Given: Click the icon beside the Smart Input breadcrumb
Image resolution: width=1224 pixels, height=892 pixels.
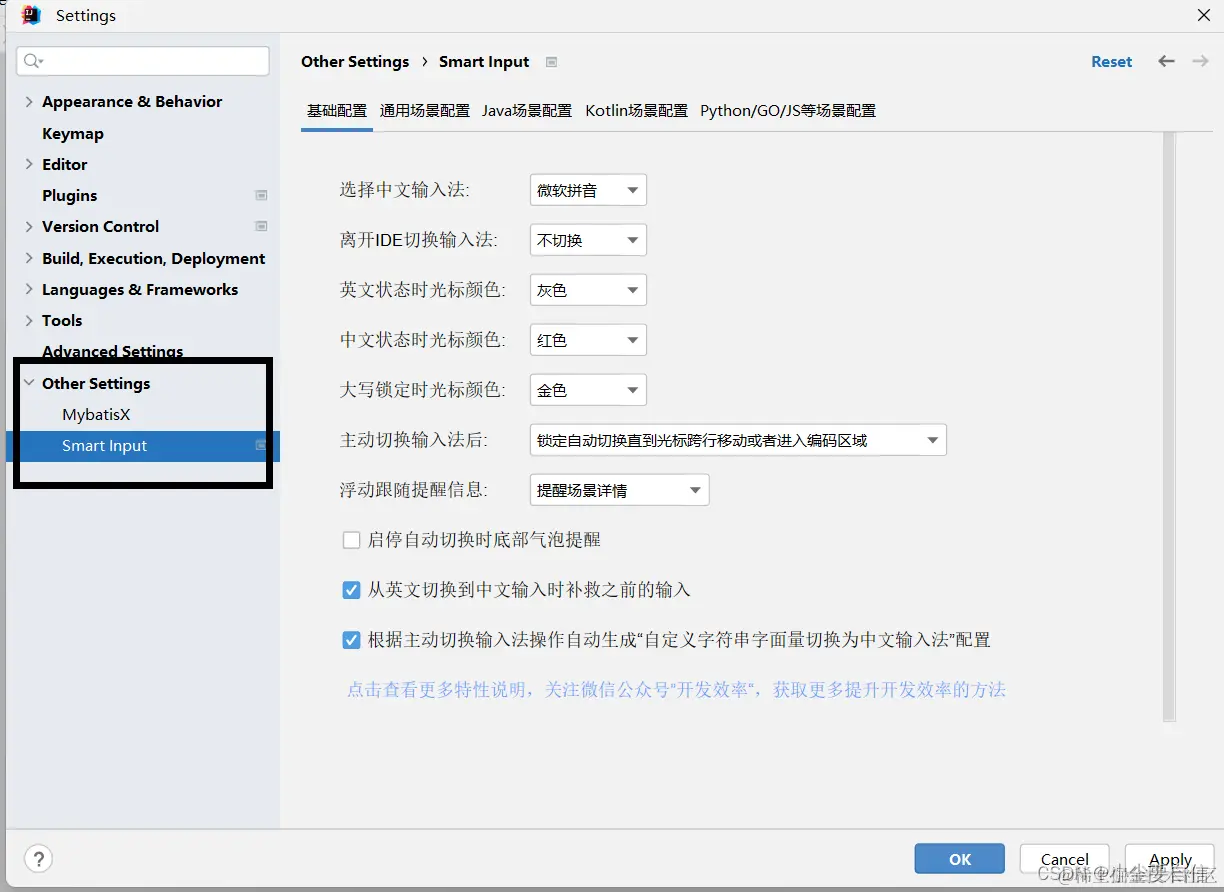Looking at the screenshot, I should 551,61.
